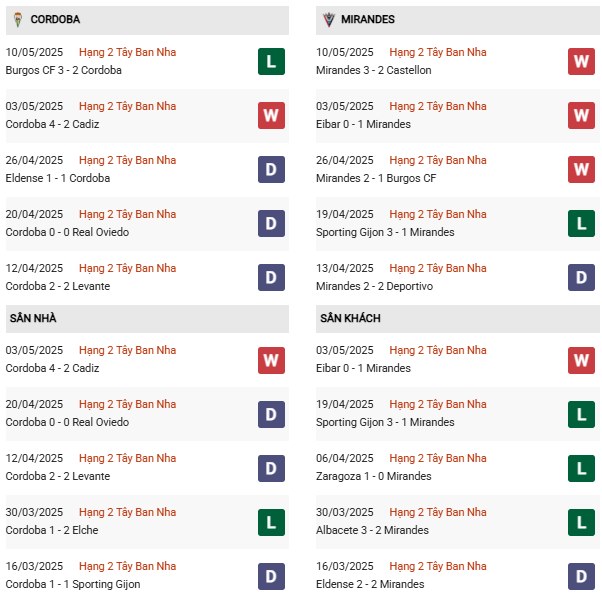Click L badge for Burgos CF 3-2 Cordoba
The height and width of the screenshot is (601, 602).
pos(271,61)
